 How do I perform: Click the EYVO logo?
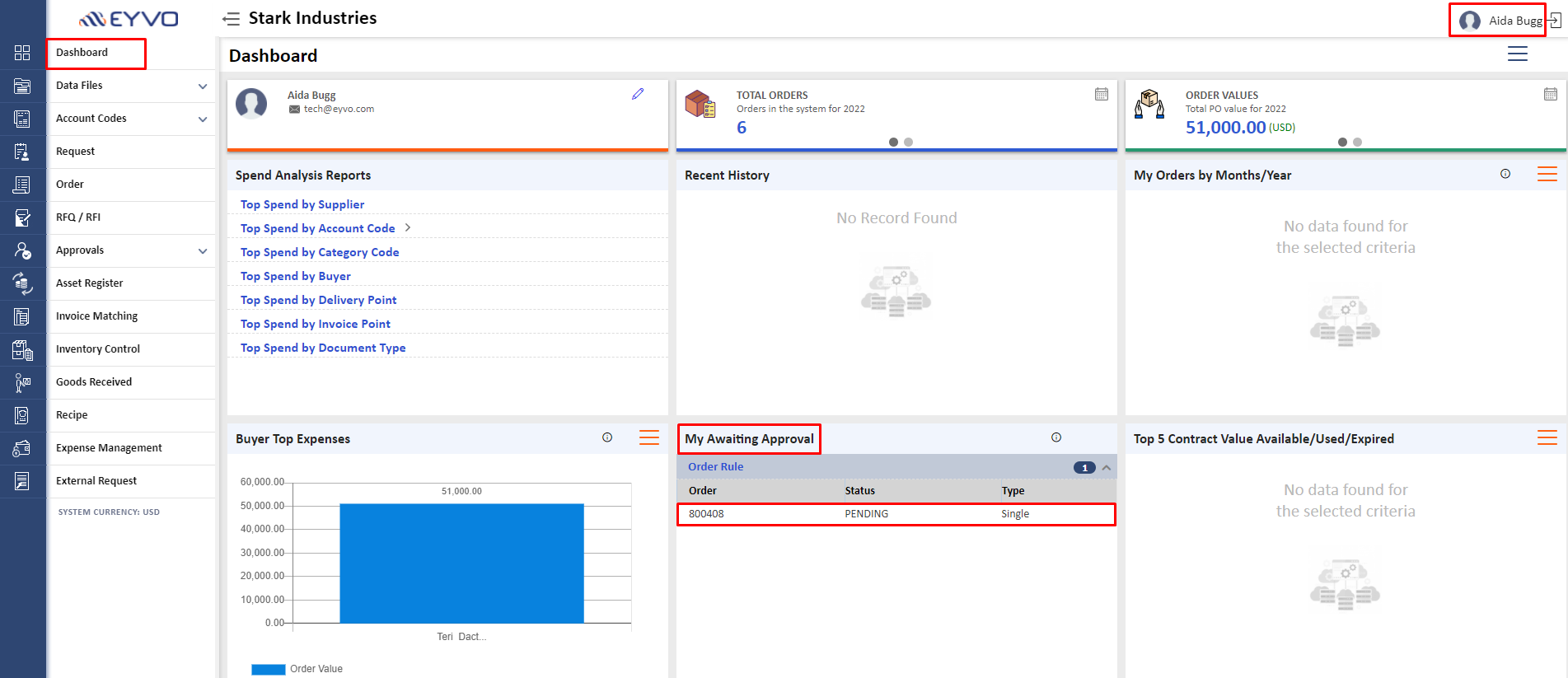(x=129, y=19)
